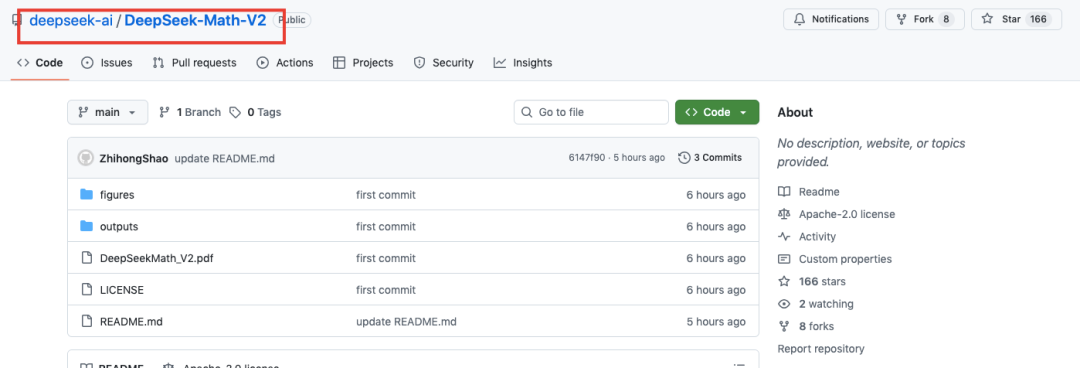
Task: Open the Insights tab
Action: pos(523,63)
